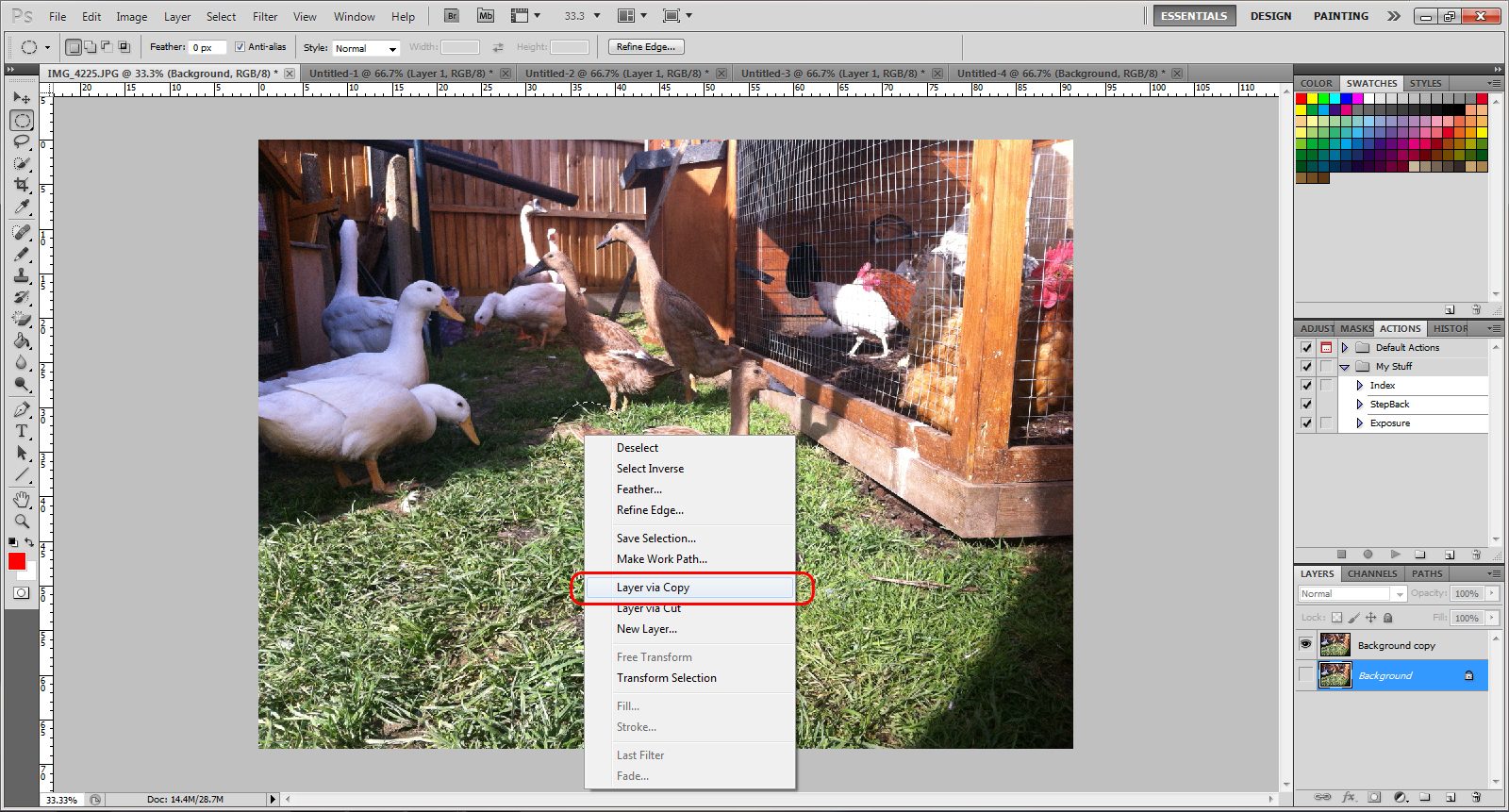Uncheck the Anti-alias checkbox

click(240, 47)
